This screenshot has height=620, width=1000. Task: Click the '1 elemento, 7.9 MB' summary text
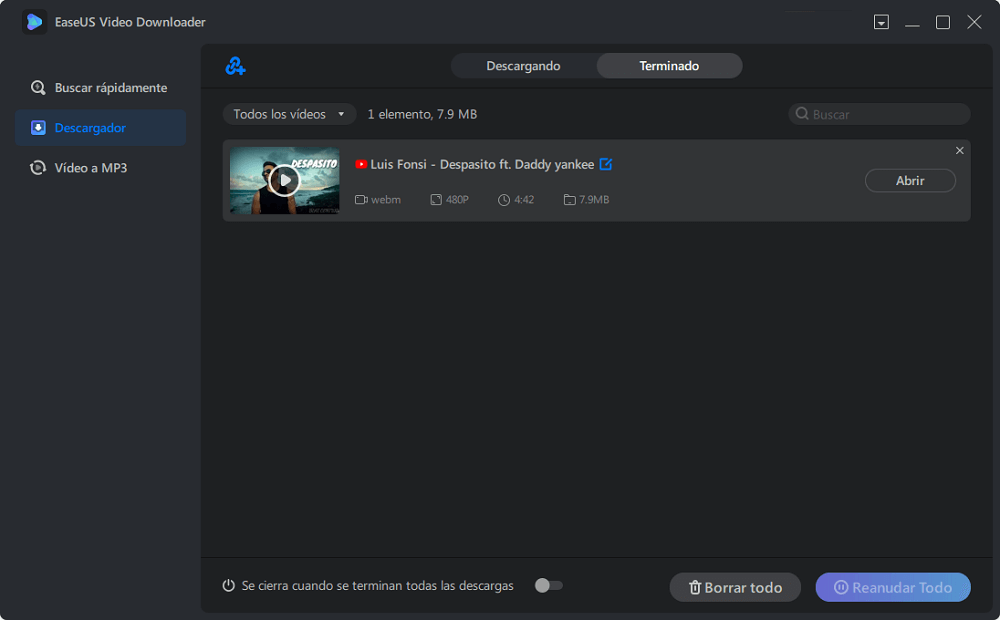422,114
